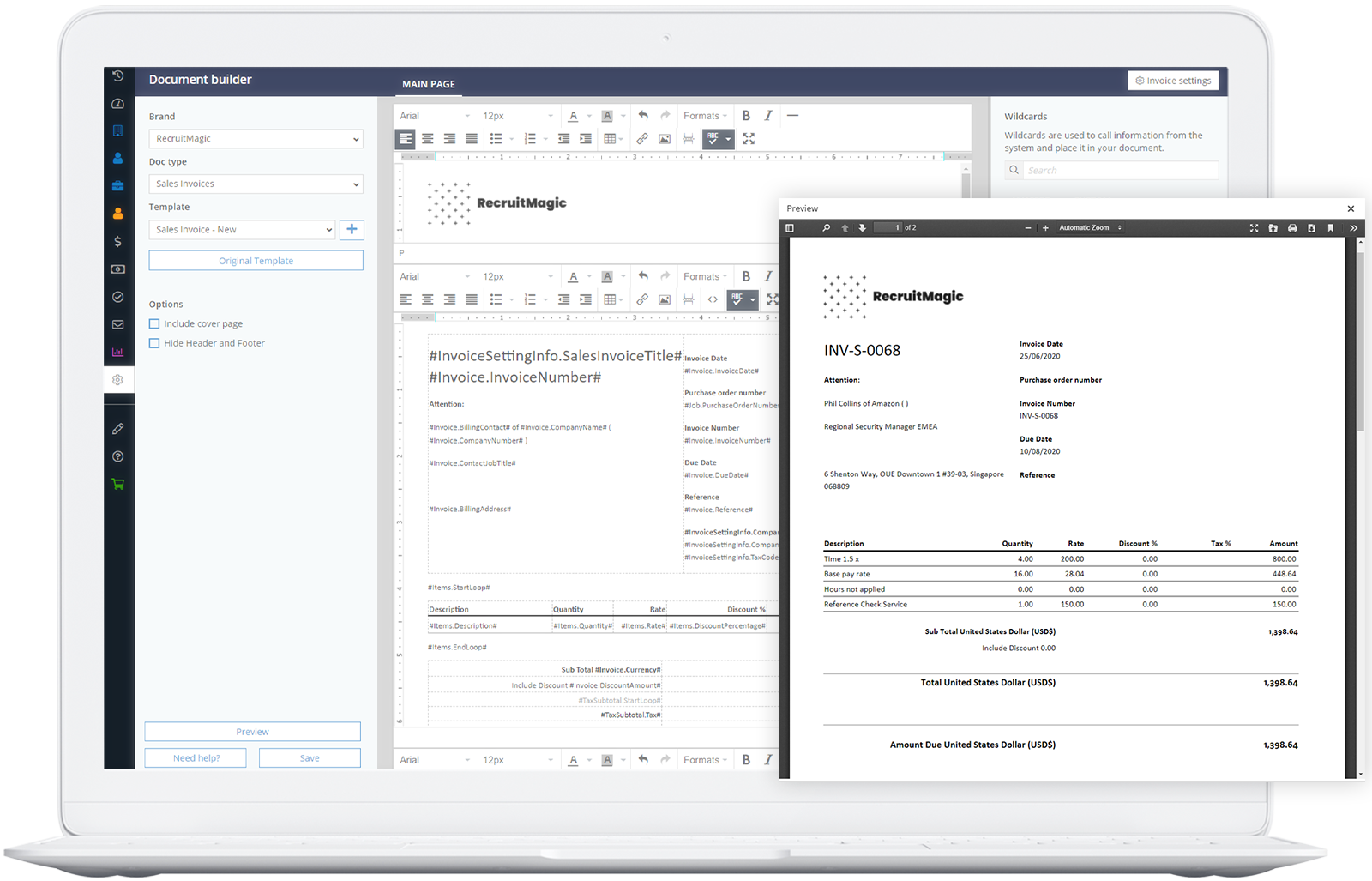Click the Preview button in left panel

click(252, 732)
